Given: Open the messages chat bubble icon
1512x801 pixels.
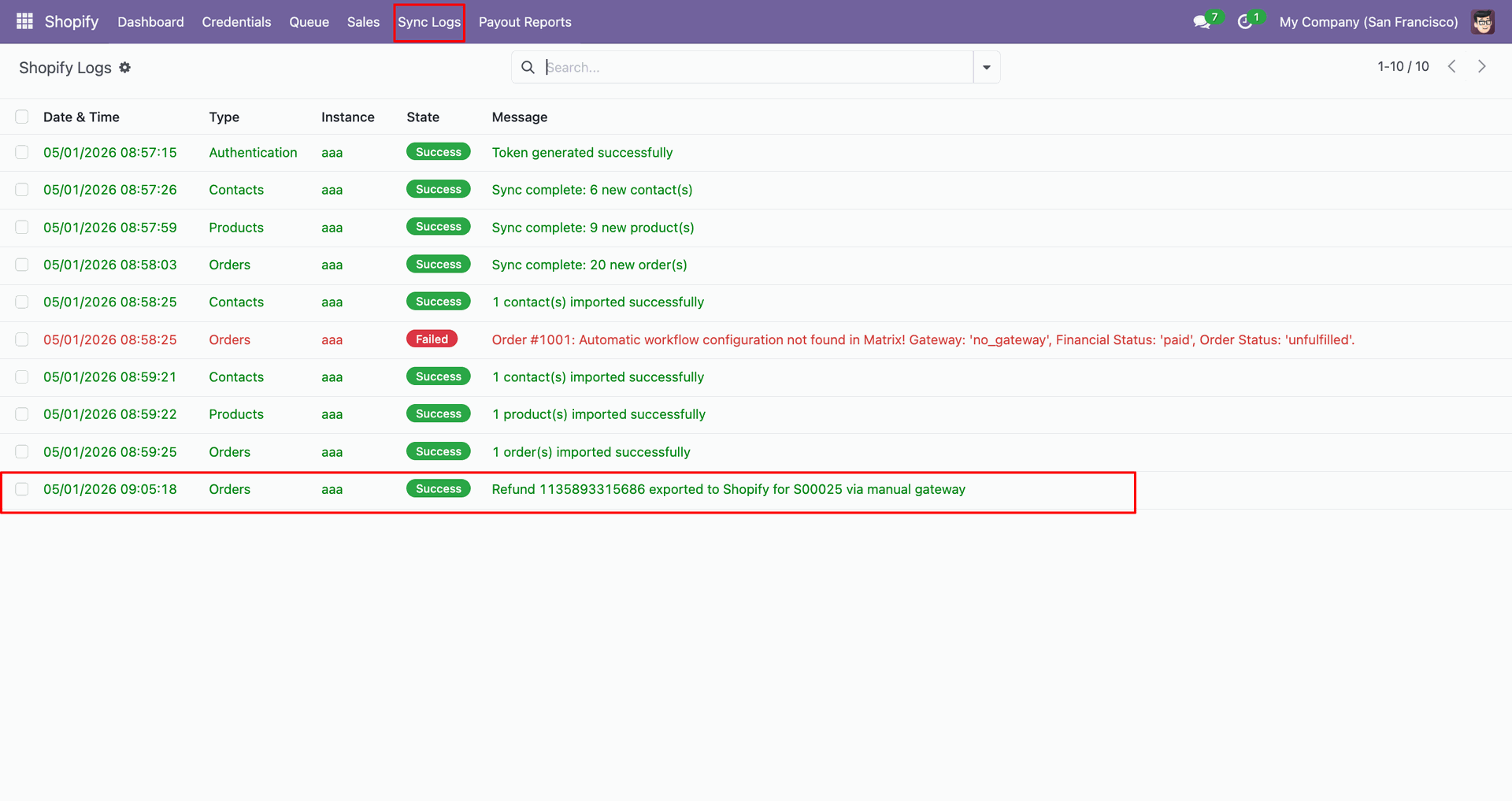Looking at the screenshot, I should click(1202, 22).
